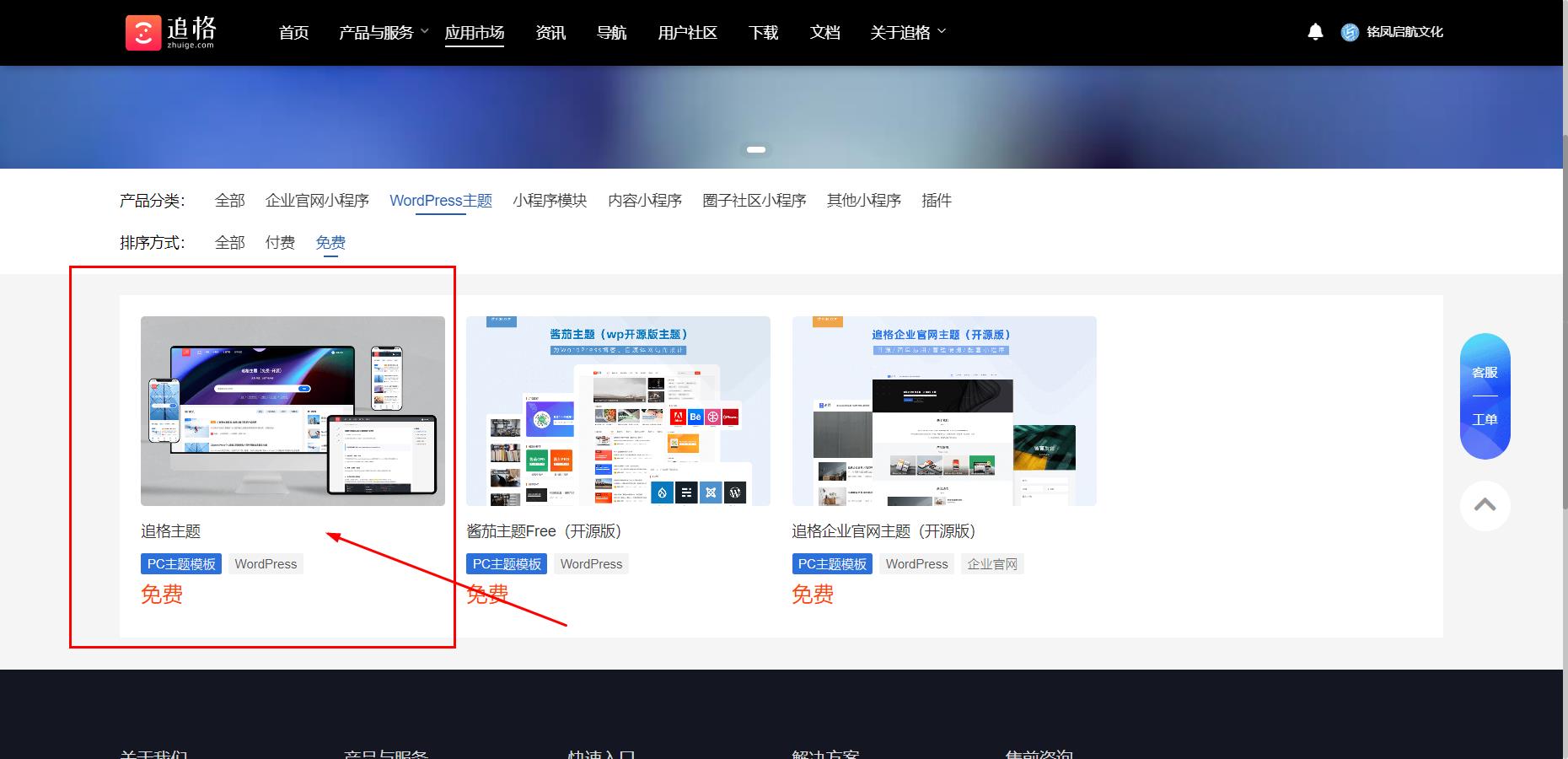Filter by 圈子社区小程序 category
The width and height of the screenshot is (1568, 759).
(x=754, y=201)
